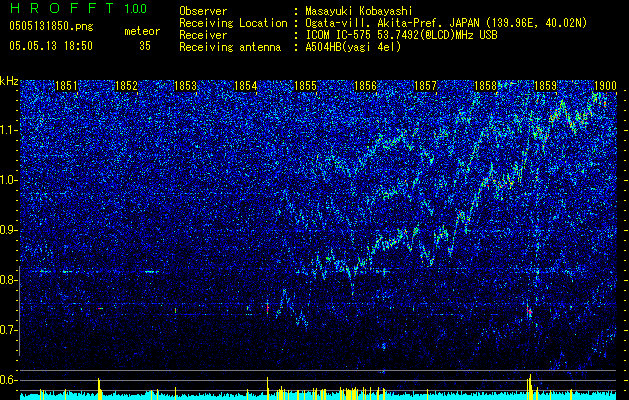Click the 'Receiving antenna' label

click(x=230, y=47)
